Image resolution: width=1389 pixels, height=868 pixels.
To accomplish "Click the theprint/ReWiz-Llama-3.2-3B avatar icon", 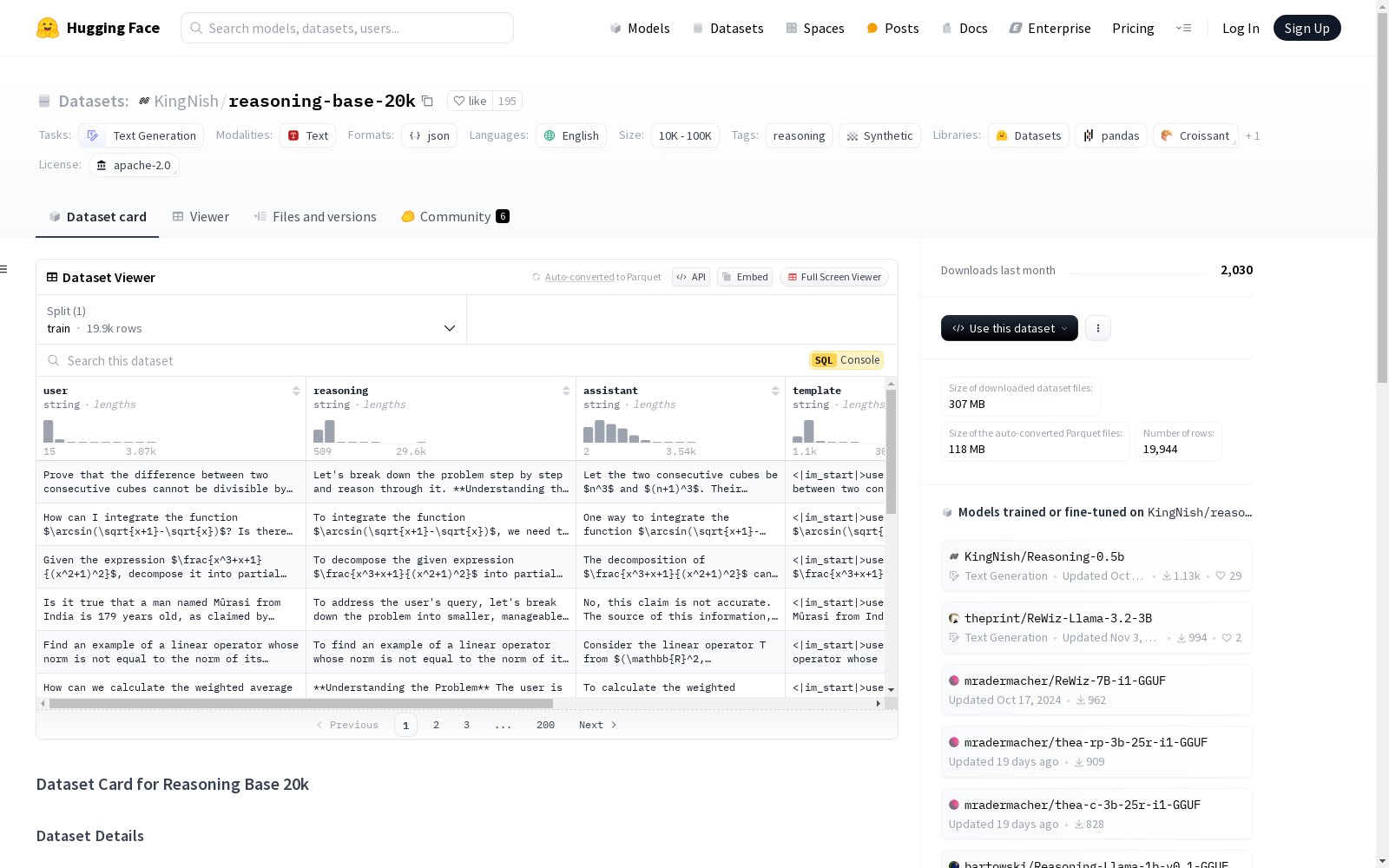I will pyautogui.click(x=954, y=618).
